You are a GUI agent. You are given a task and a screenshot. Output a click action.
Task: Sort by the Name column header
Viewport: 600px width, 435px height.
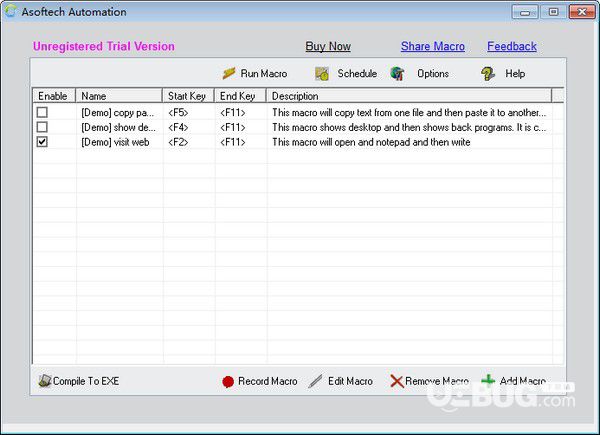click(x=119, y=96)
